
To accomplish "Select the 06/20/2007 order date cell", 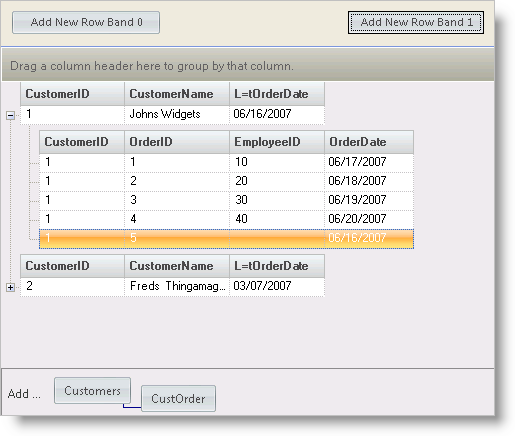I will 369,220.
